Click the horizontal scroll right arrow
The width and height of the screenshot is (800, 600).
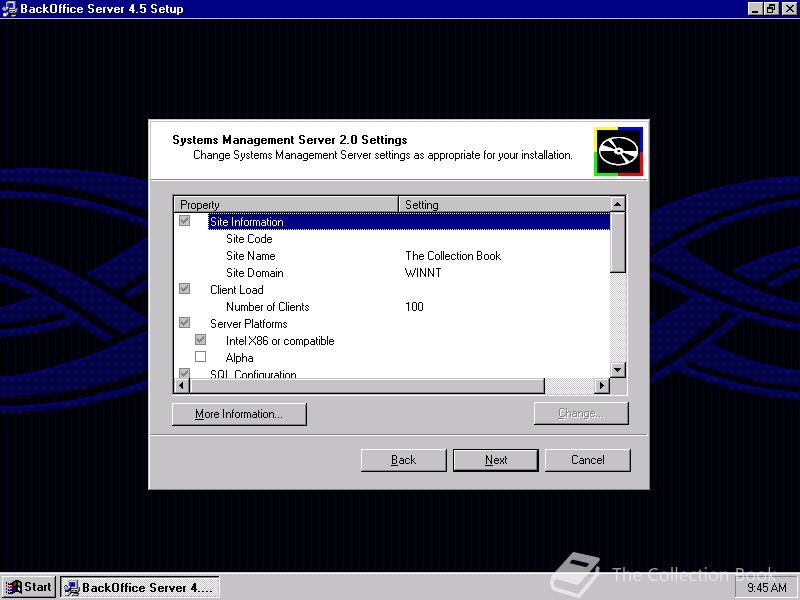click(x=602, y=386)
